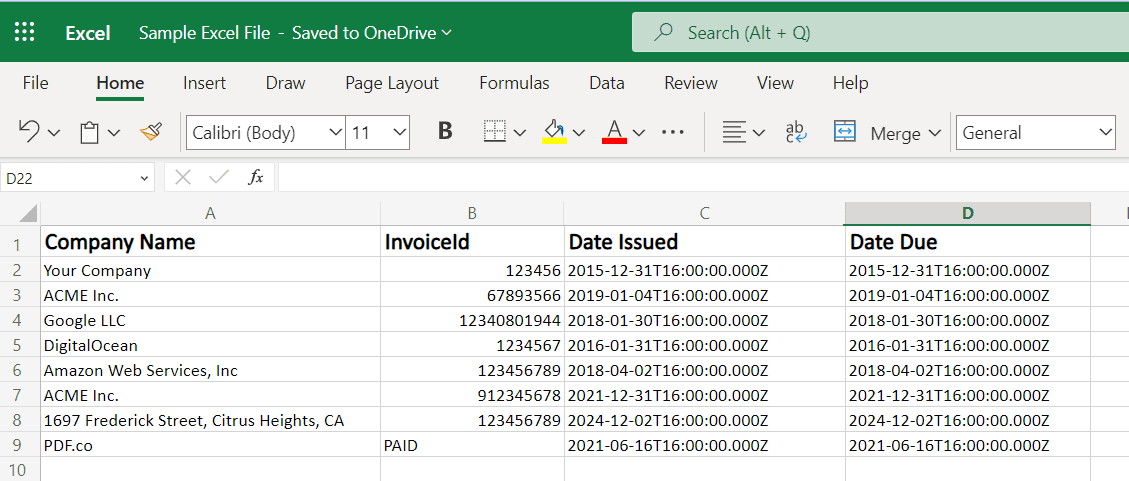Select row 5 header
The image size is (1129, 481).
pos(19,346)
